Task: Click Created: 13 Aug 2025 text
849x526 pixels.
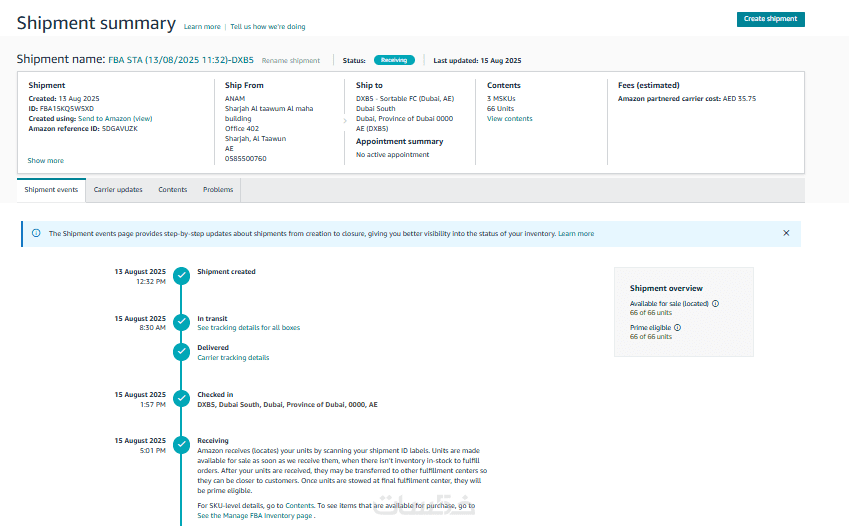Action: click(64, 99)
